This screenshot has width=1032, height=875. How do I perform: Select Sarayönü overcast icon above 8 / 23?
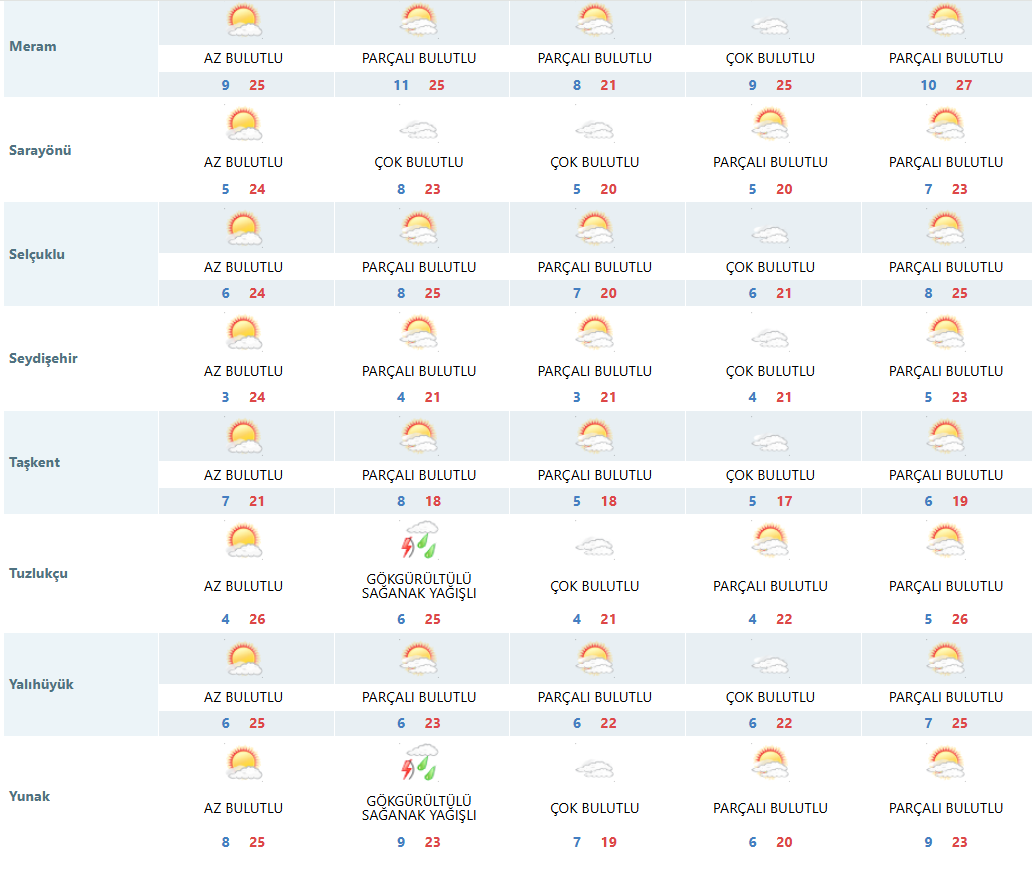[419, 130]
